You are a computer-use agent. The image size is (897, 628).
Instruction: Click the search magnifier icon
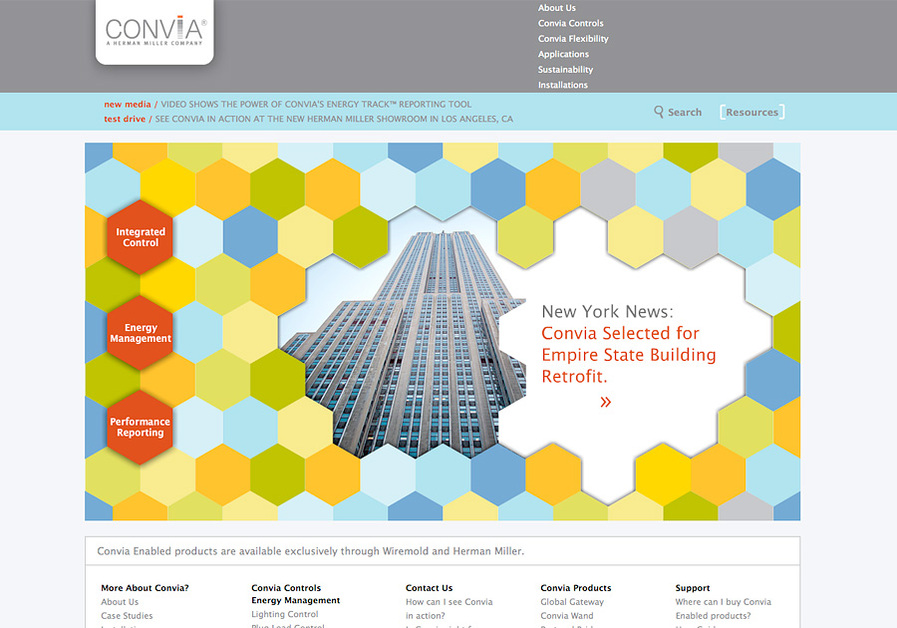pyautogui.click(x=658, y=112)
